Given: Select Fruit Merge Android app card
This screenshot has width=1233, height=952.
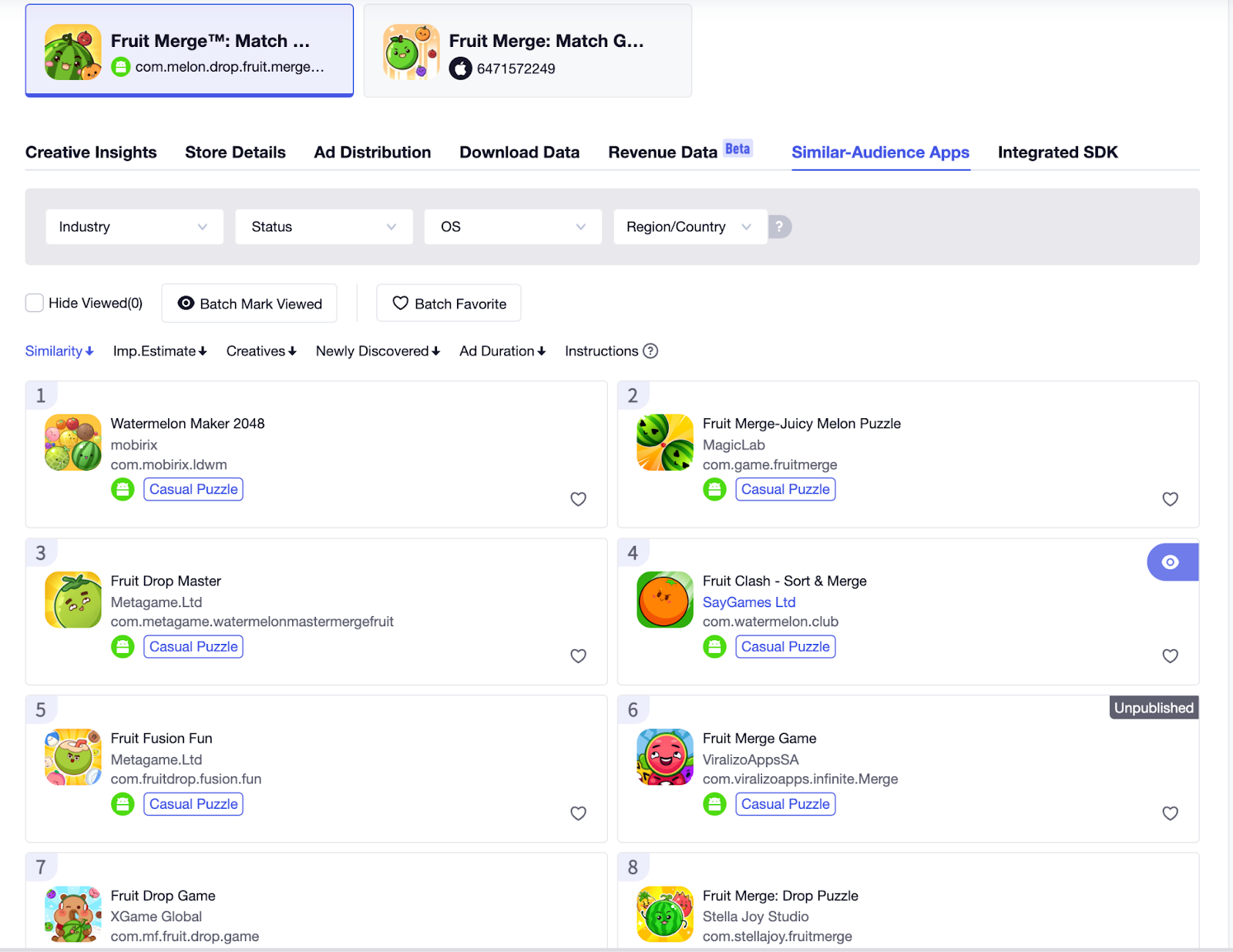Looking at the screenshot, I should point(190,51).
